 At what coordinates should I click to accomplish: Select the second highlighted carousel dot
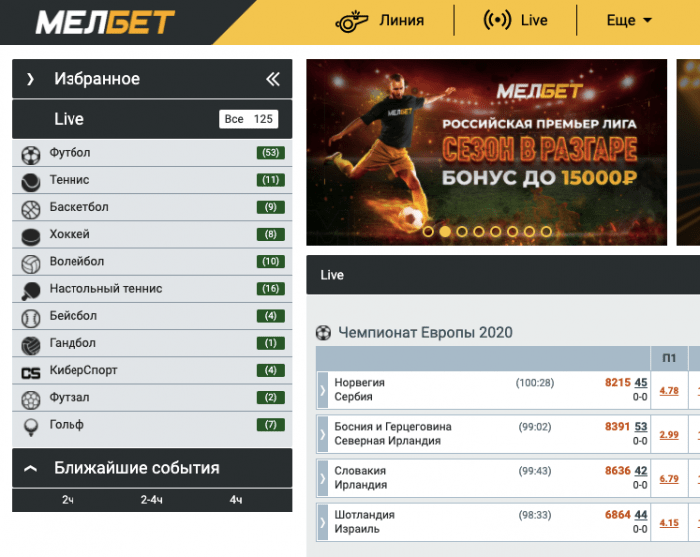point(445,232)
